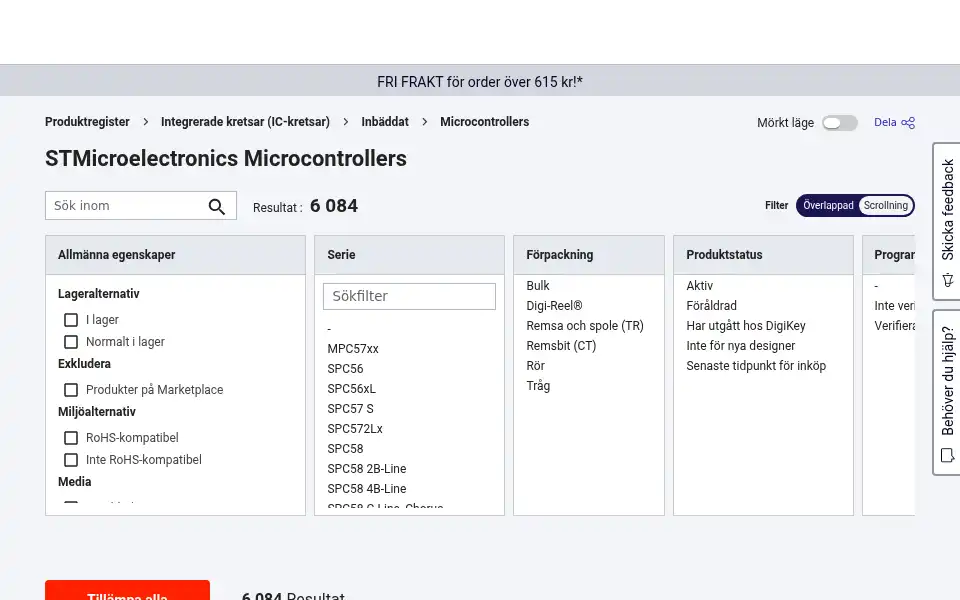
Task: Select Inte för nya designer status
Action: click(740, 346)
